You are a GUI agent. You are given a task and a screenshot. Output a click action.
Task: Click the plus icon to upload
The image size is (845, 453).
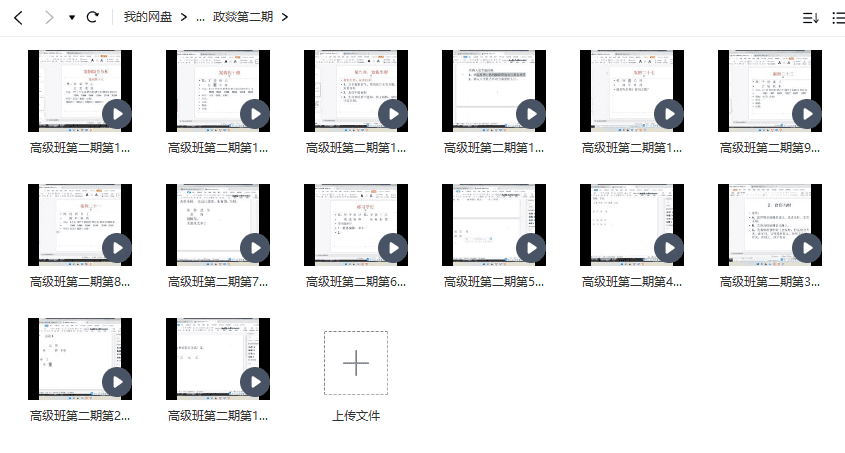pyautogui.click(x=356, y=362)
